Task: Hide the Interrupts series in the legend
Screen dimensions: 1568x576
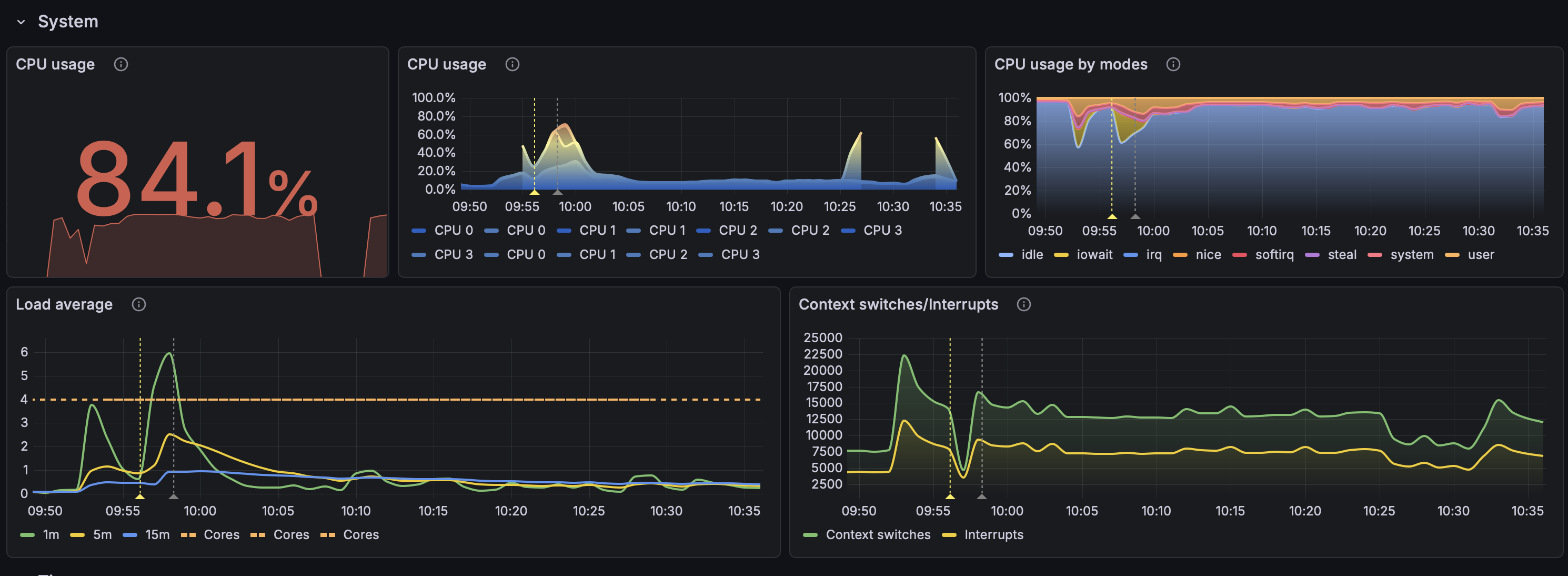Action: [x=994, y=534]
